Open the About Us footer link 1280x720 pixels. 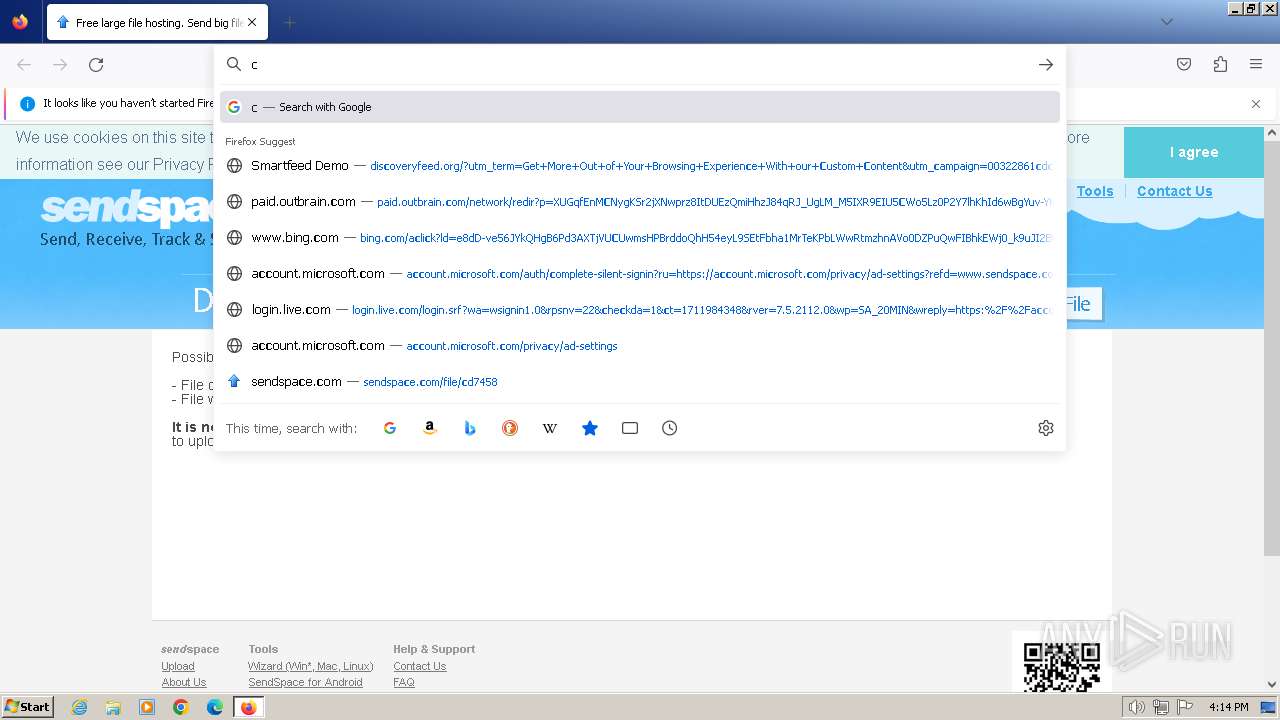184,682
